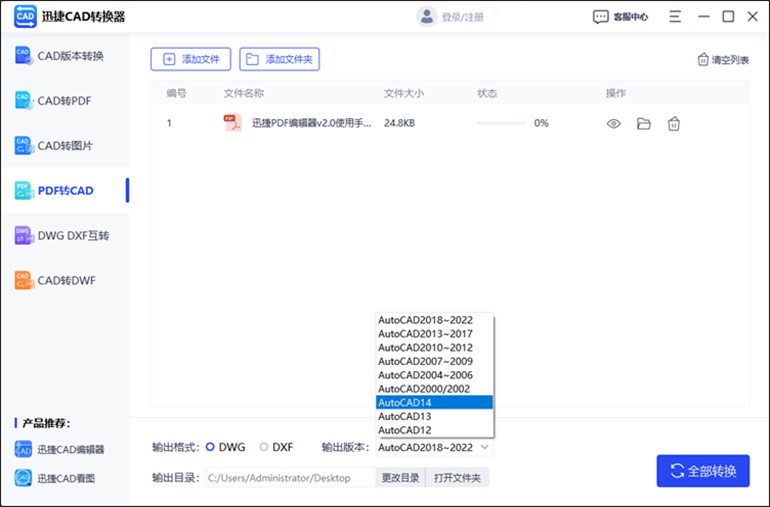Image resolution: width=770 pixels, height=507 pixels.
Task: Open 登录/注册 login link
Action: (x=462, y=17)
